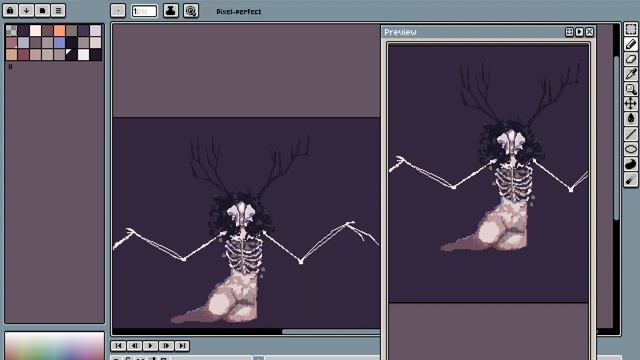Open the palette presets icon

click(42, 10)
